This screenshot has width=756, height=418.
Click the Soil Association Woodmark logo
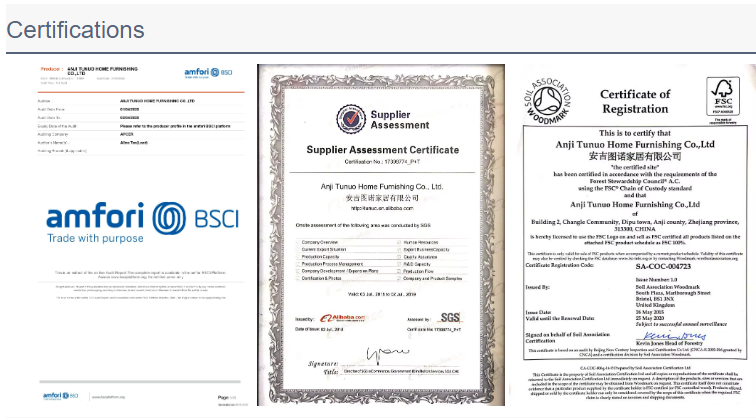(x=547, y=101)
